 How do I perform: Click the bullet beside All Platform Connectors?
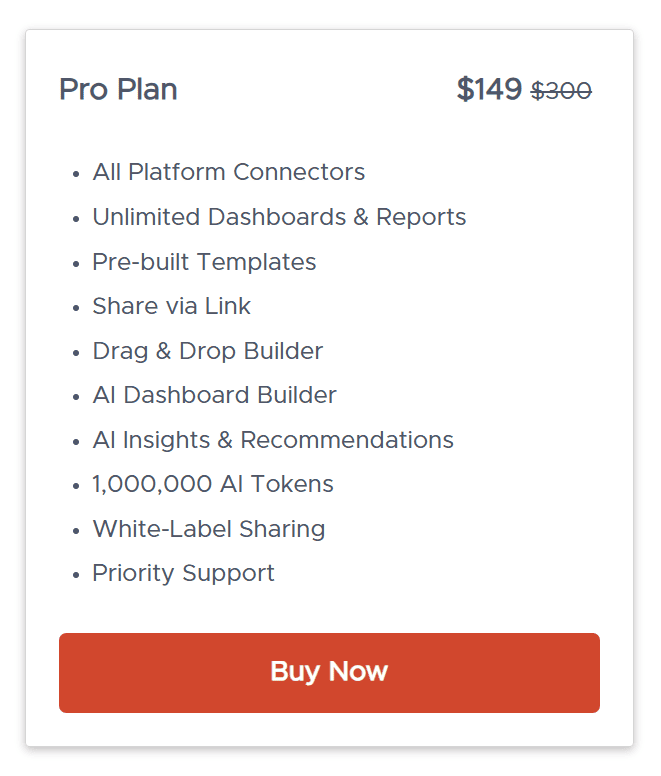coord(76,174)
